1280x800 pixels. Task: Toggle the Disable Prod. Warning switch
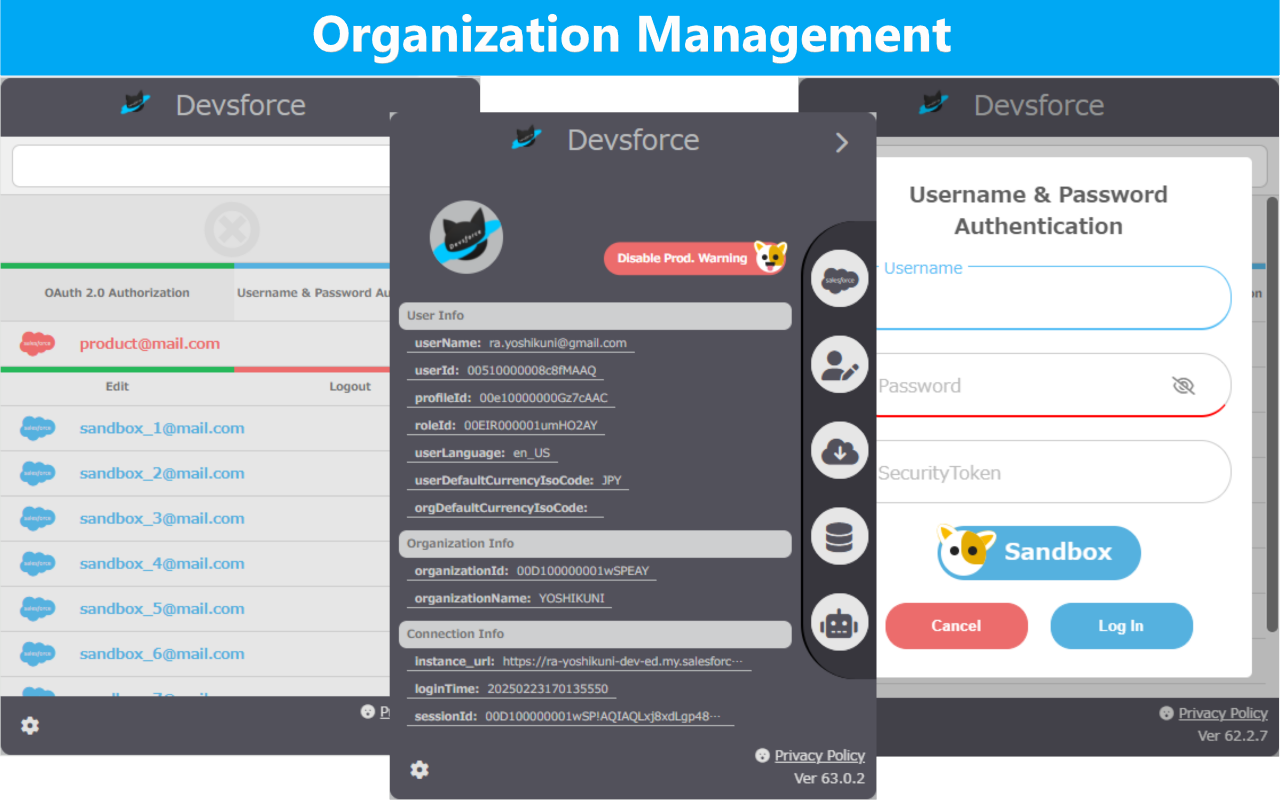[x=695, y=257]
